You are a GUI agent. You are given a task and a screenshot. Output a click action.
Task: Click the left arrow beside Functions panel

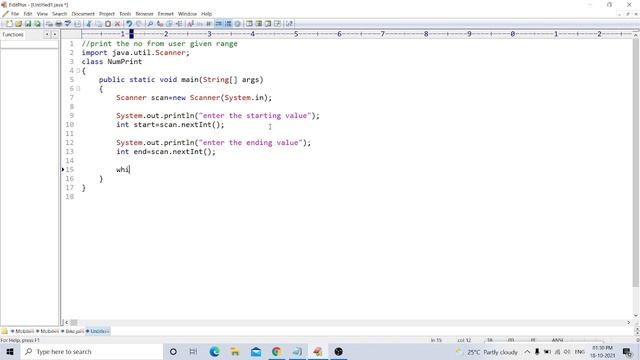[x=47, y=35]
